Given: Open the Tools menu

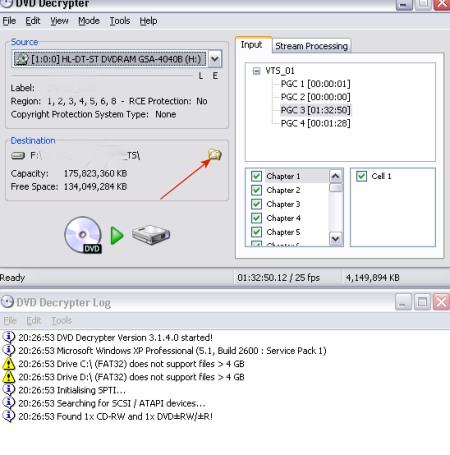Looking at the screenshot, I should pos(120,21).
